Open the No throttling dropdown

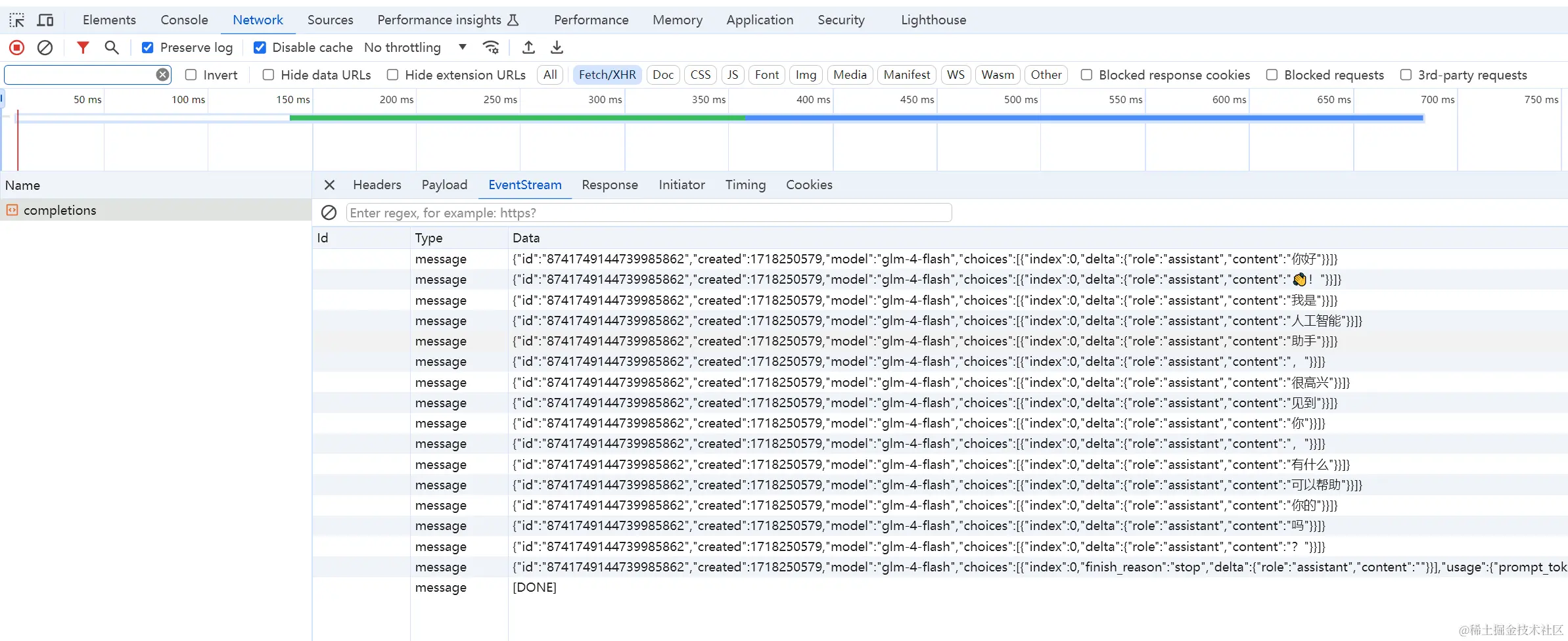415,47
